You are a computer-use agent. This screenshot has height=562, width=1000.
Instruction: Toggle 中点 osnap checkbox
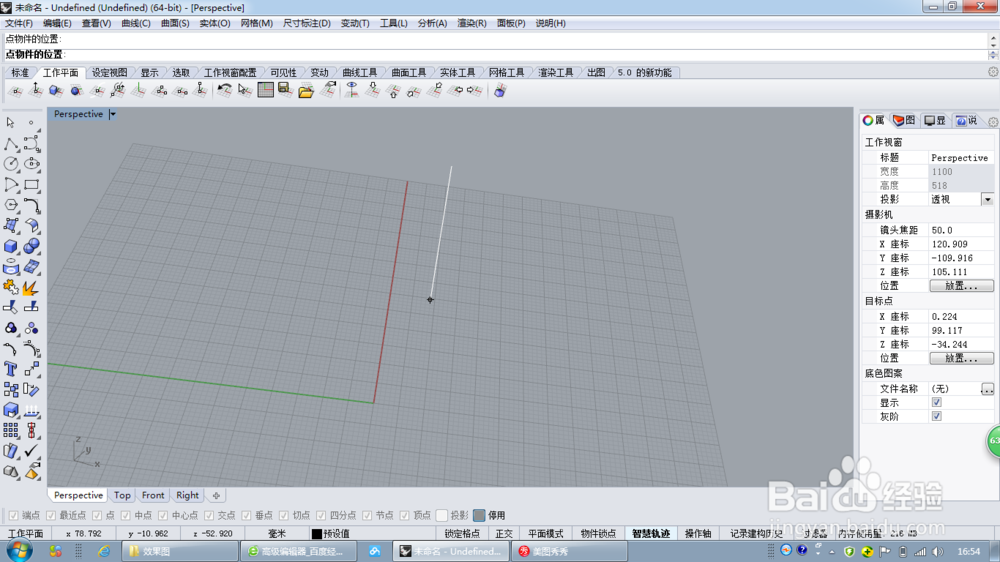click(x=126, y=515)
